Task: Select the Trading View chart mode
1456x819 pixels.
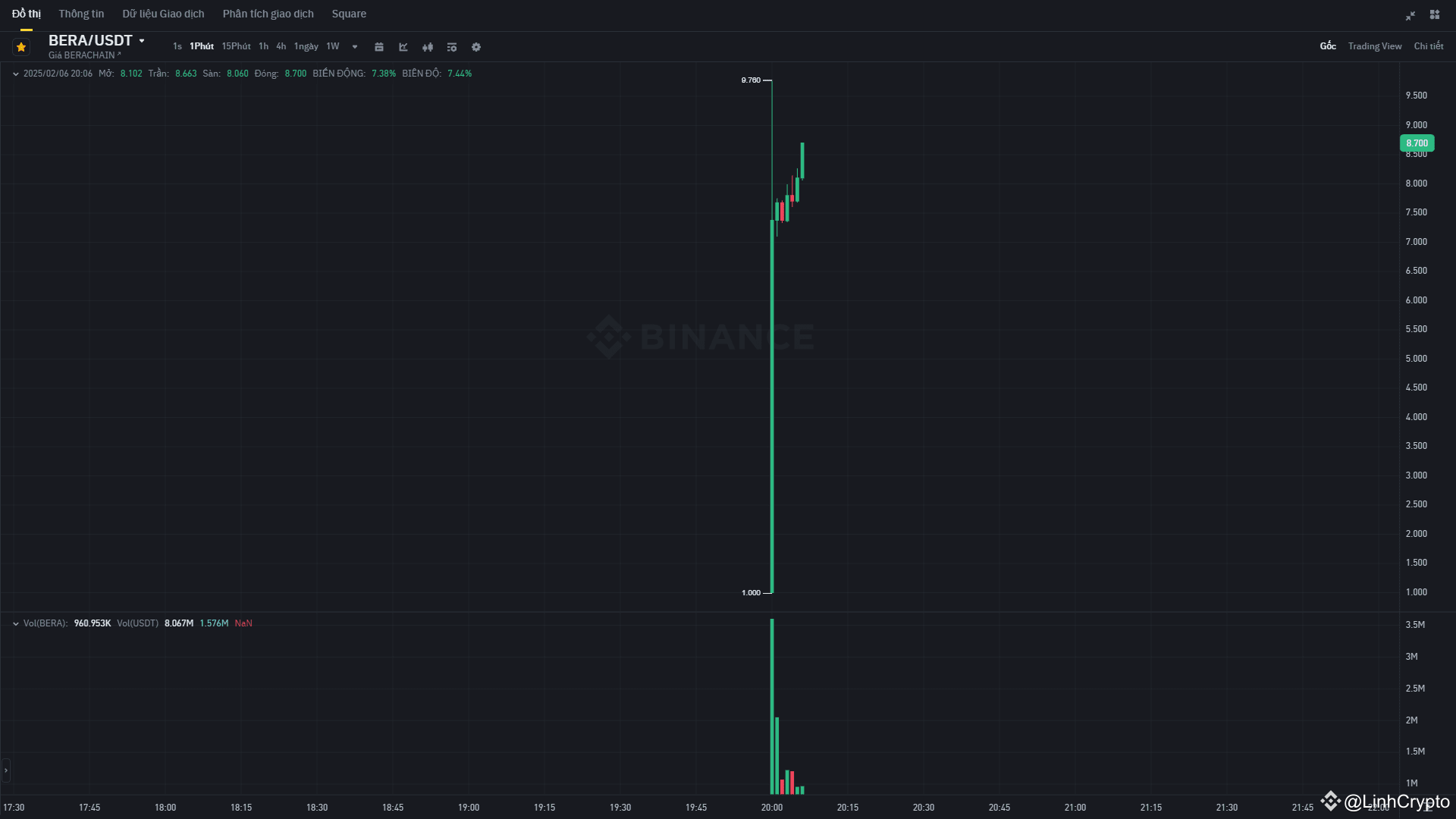Action: point(1375,46)
